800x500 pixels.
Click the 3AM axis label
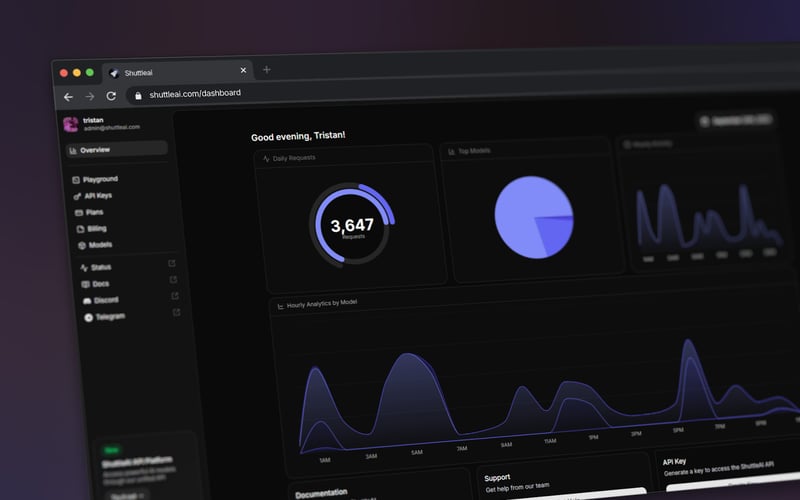[371, 456]
